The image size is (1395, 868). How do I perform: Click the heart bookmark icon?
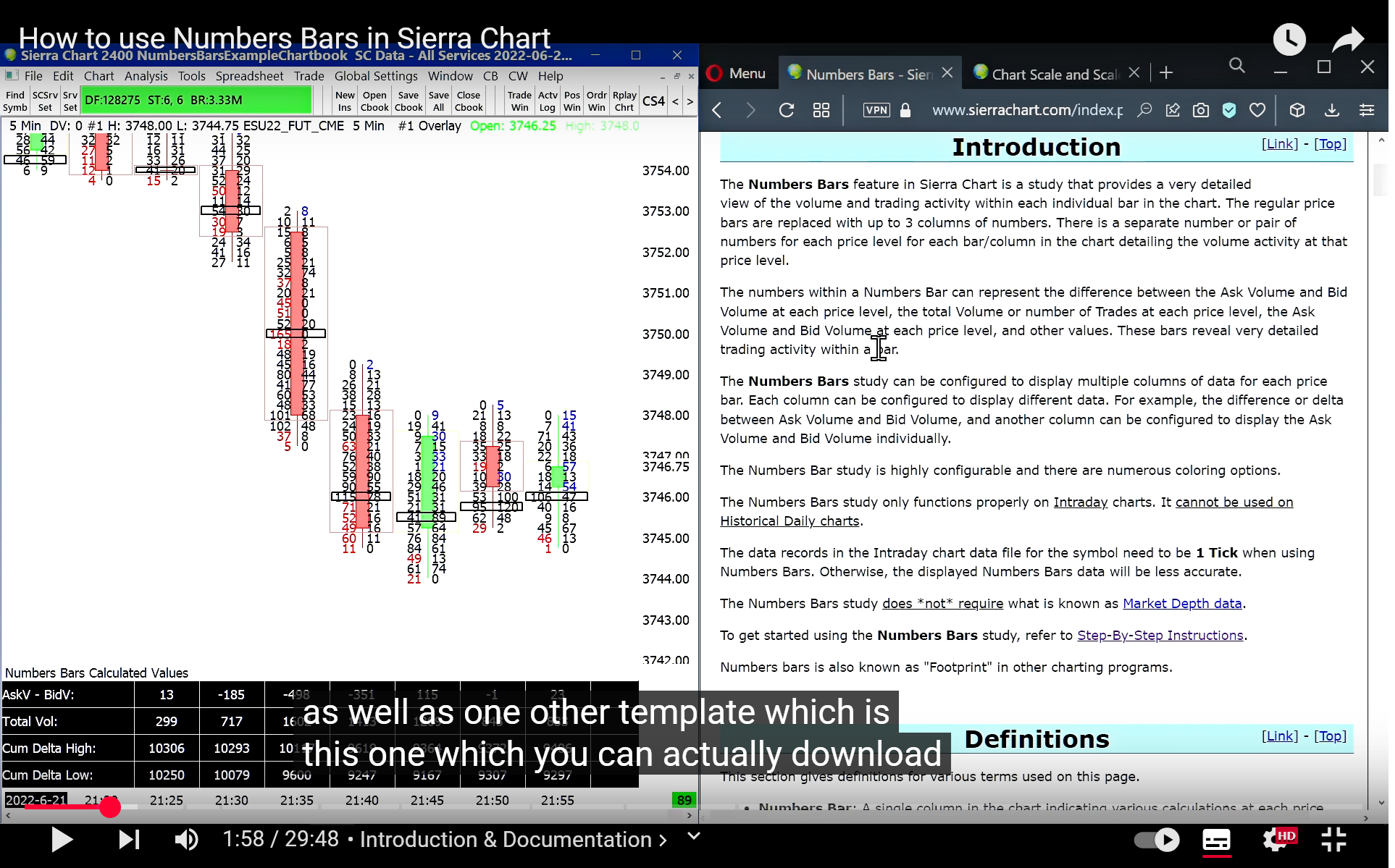1257,110
